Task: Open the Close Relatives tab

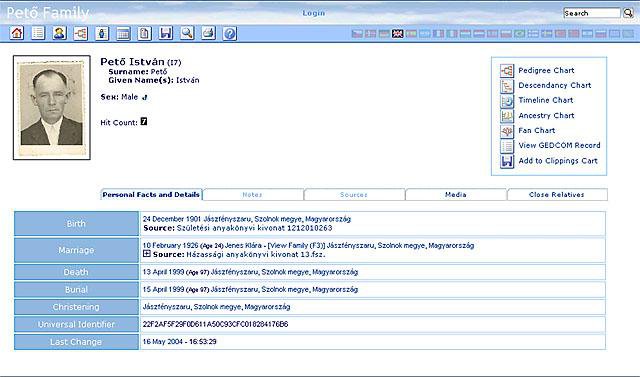Action: coord(557,195)
